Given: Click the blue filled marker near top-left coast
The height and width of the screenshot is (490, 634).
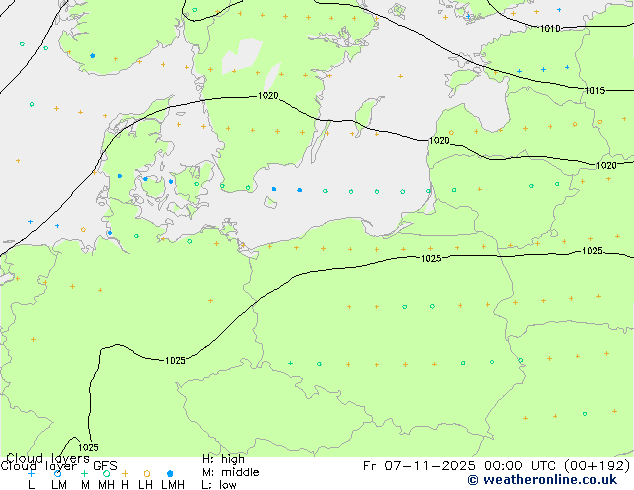Looking at the screenshot, I should [93, 55].
